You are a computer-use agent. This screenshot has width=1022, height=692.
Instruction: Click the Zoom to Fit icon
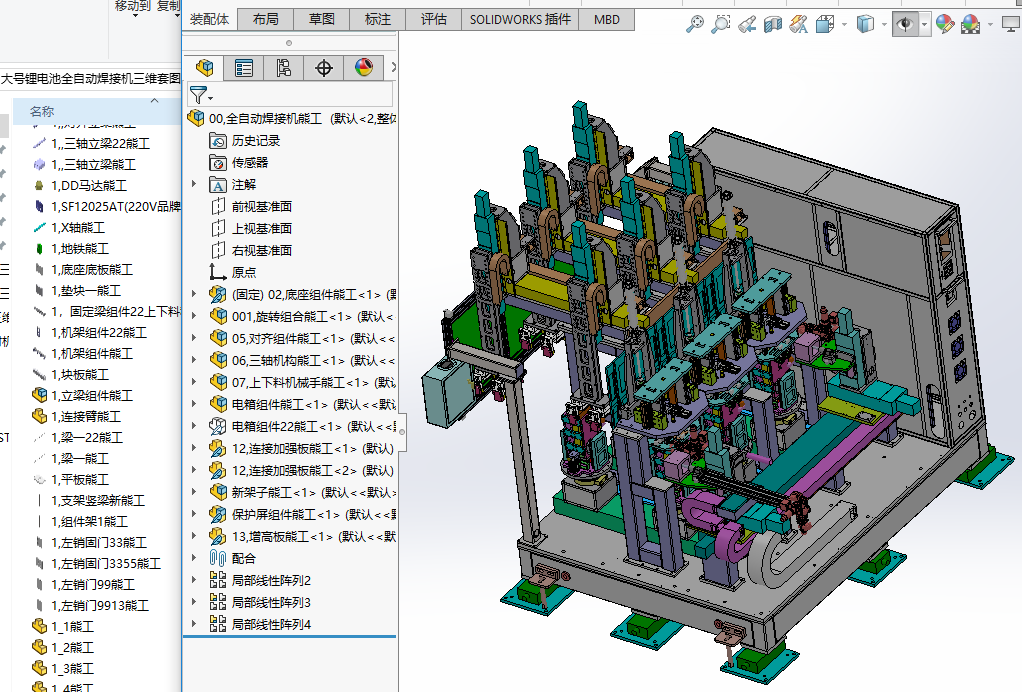[x=695, y=24]
